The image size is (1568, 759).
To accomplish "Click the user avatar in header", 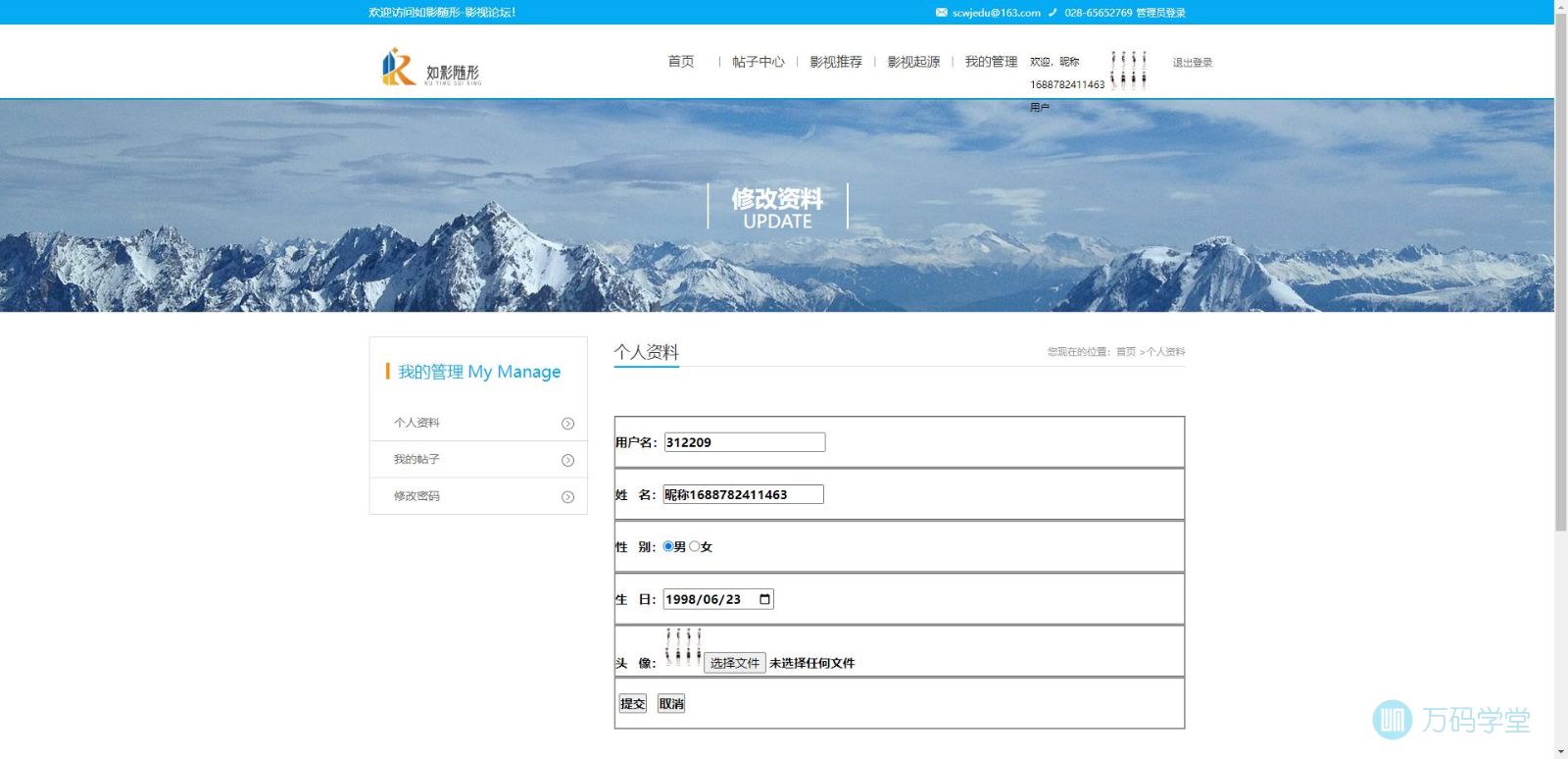I will (1128, 71).
